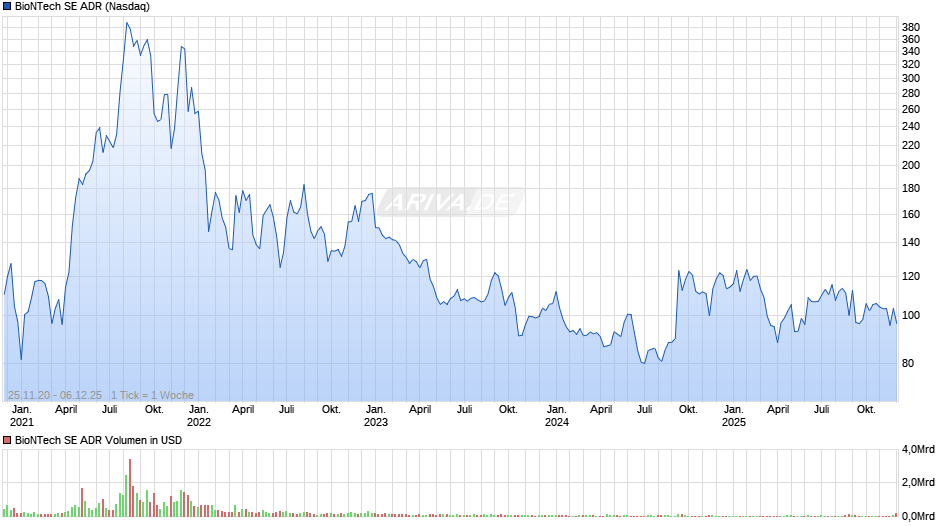The height and width of the screenshot is (526, 940).
Task: Click the 0,0Mrd volume axis label
Action: tap(918, 516)
